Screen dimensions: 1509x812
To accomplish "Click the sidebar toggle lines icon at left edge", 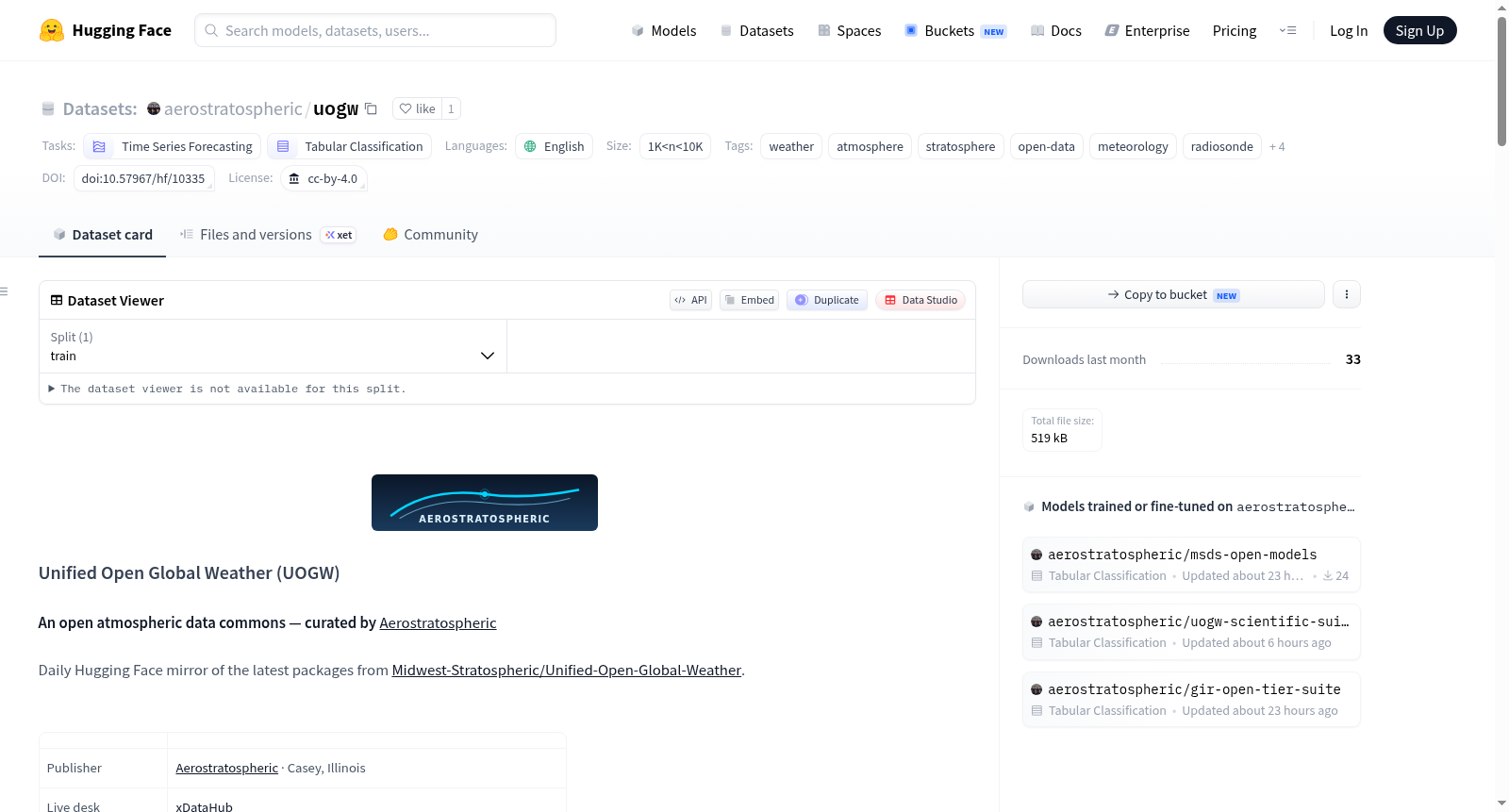I will click(4, 291).
